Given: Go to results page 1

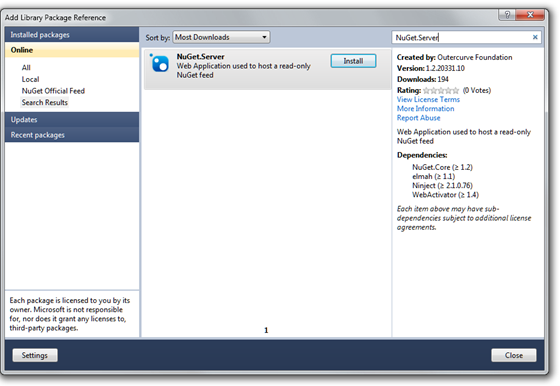Looking at the screenshot, I should 266,330.
